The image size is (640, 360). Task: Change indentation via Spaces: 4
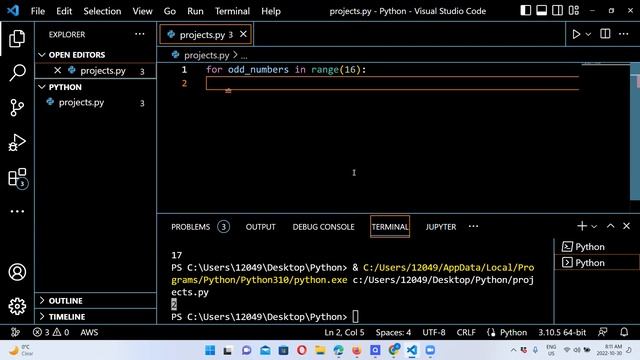point(393,332)
